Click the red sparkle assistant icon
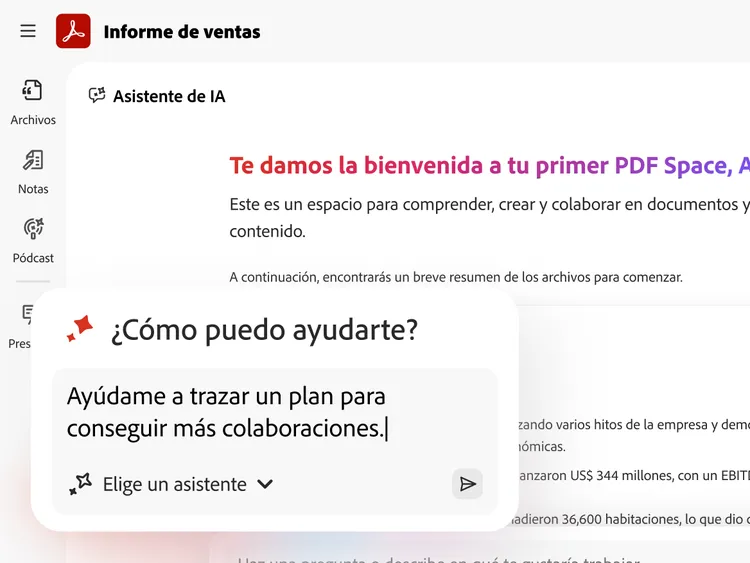 click(80, 328)
